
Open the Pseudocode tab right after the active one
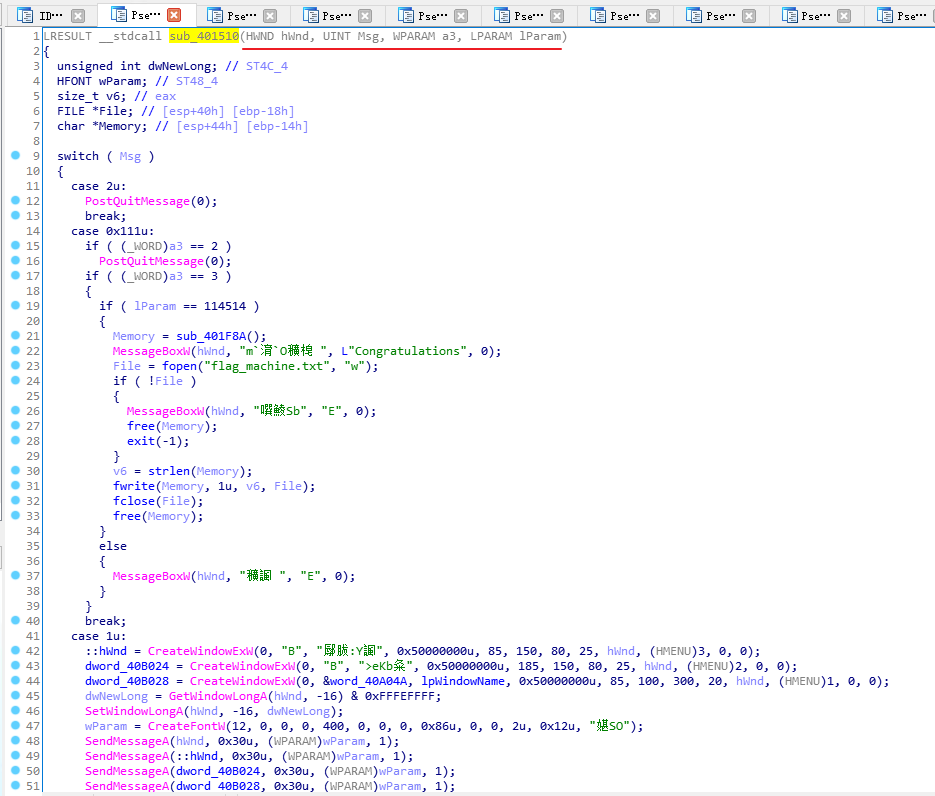240,16
